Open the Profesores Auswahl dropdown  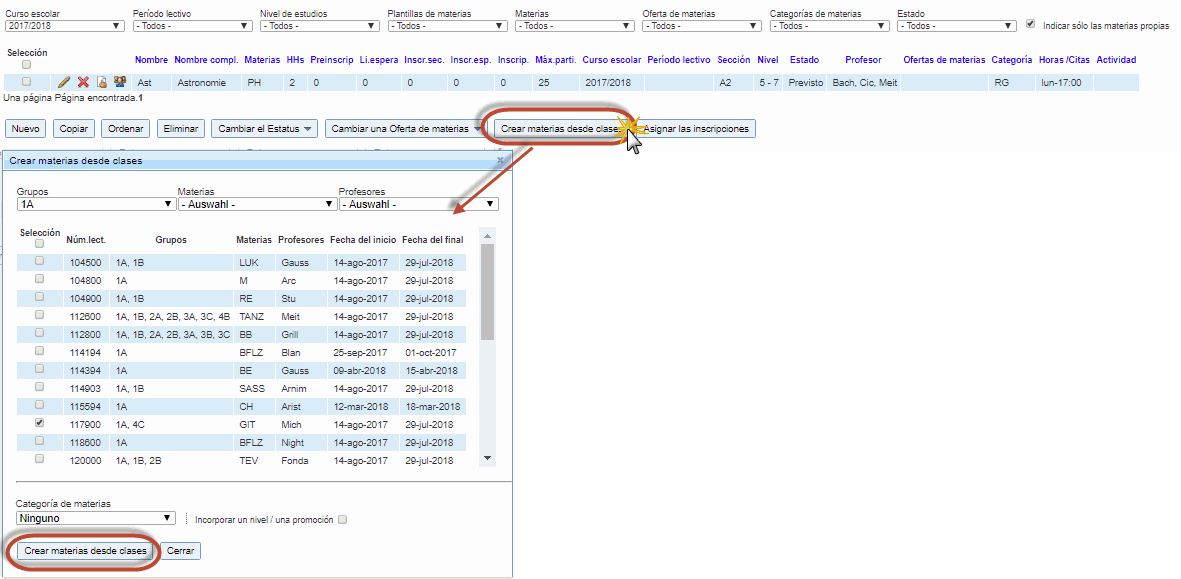(419, 204)
